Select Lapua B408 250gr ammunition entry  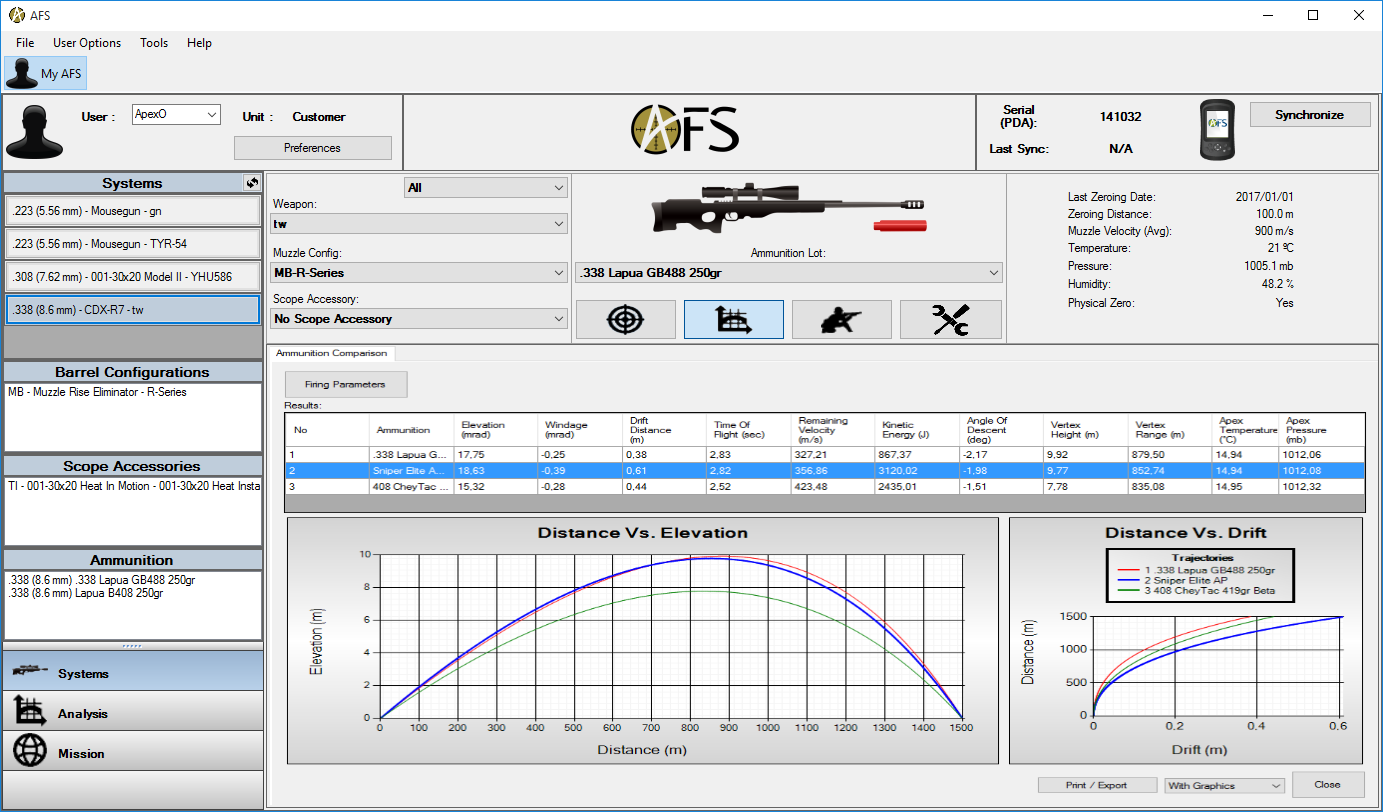[85, 593]
